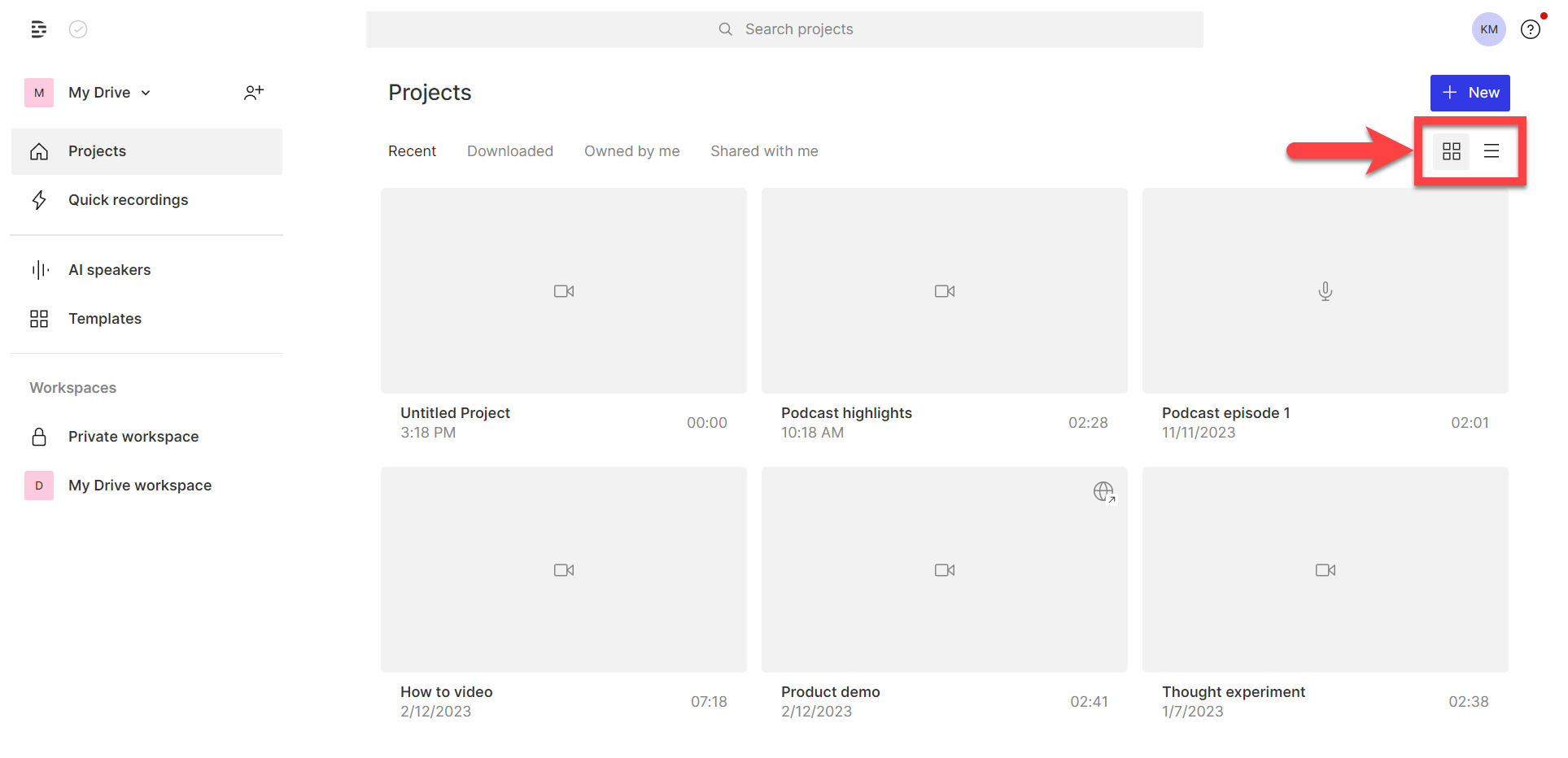Click the Private workspace lock icon
1568x758 pixels.
[x=39, y=437]
